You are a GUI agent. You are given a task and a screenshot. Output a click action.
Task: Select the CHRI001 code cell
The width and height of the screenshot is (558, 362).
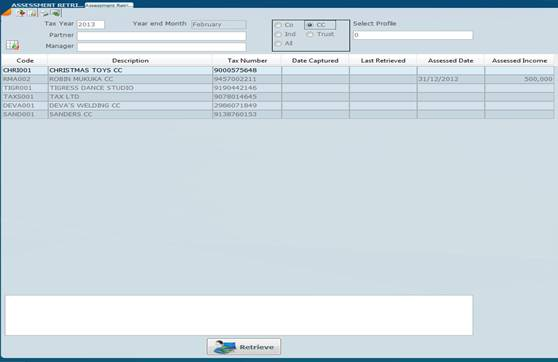25,70
